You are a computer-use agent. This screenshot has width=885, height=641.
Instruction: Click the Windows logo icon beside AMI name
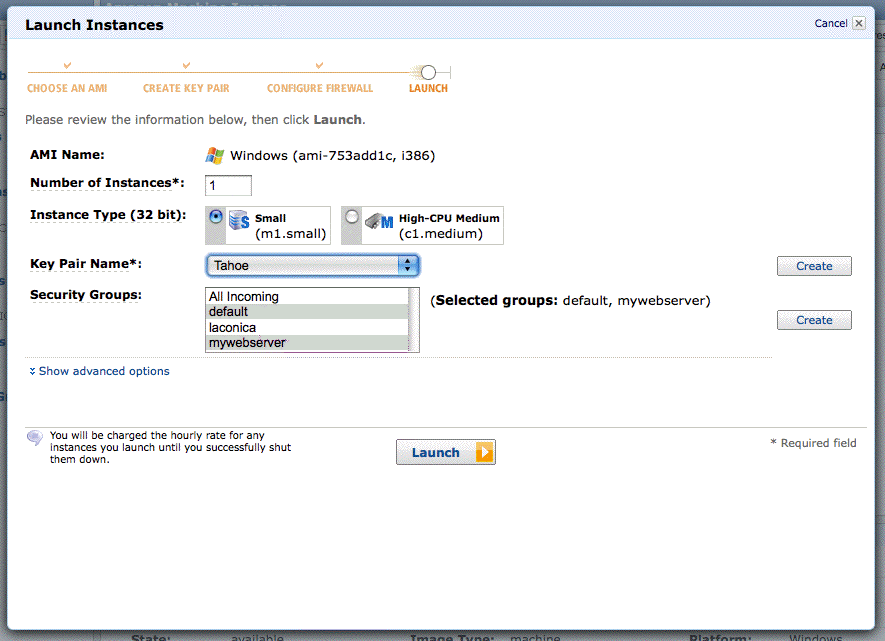(215, 155)
